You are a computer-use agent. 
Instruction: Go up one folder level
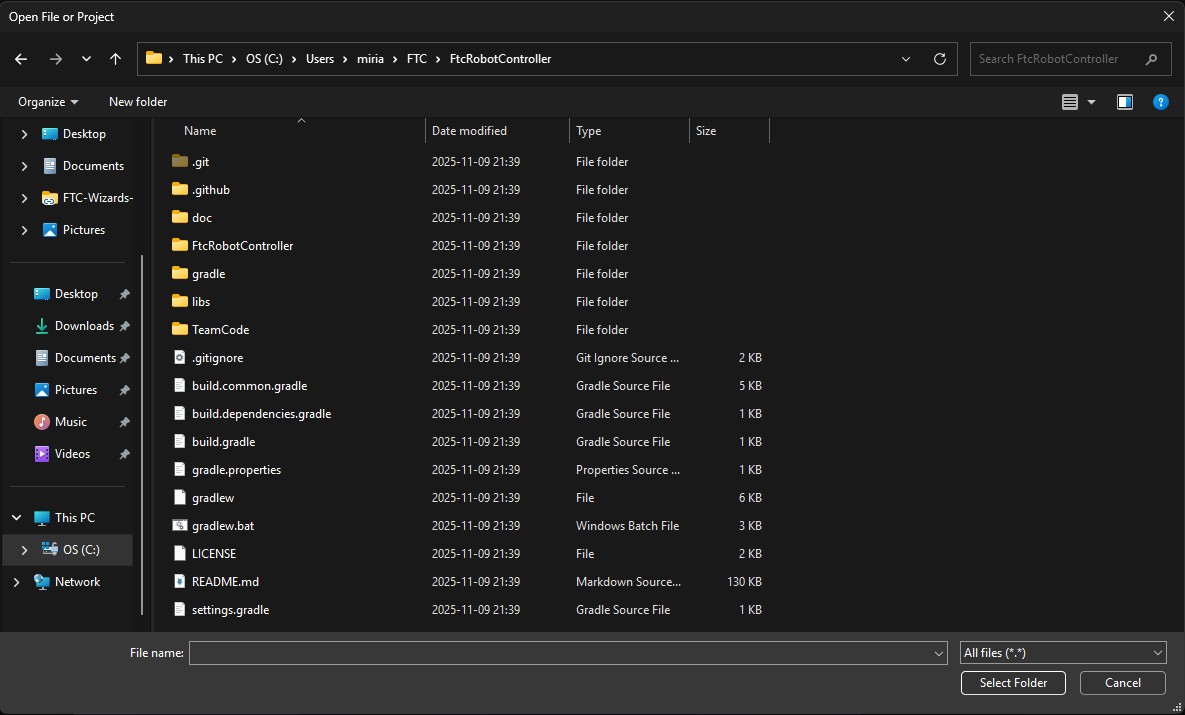click(x=115, y=59)
